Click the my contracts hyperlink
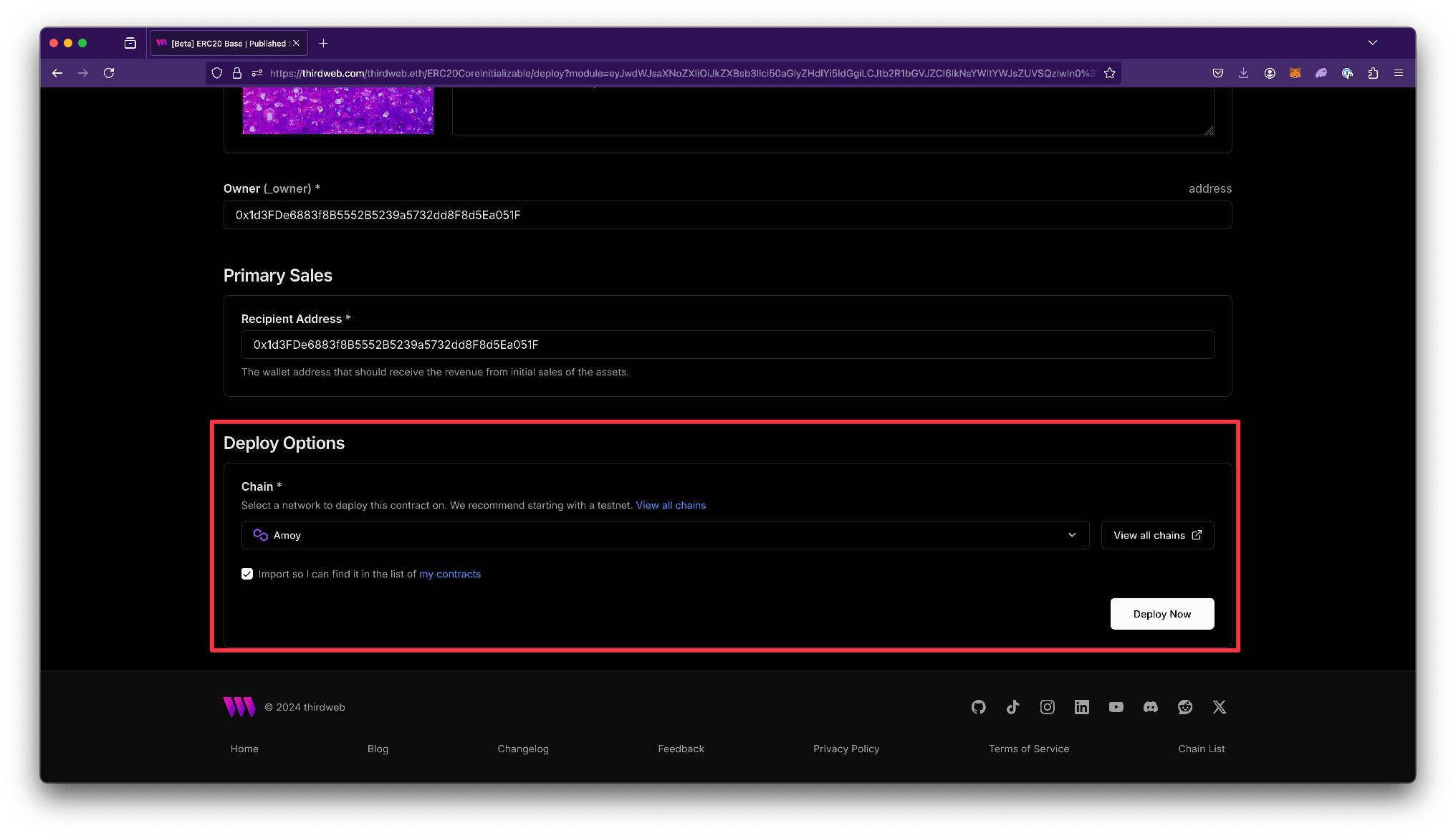This screenshot has height=836, width=1456. tap(451, 574)
